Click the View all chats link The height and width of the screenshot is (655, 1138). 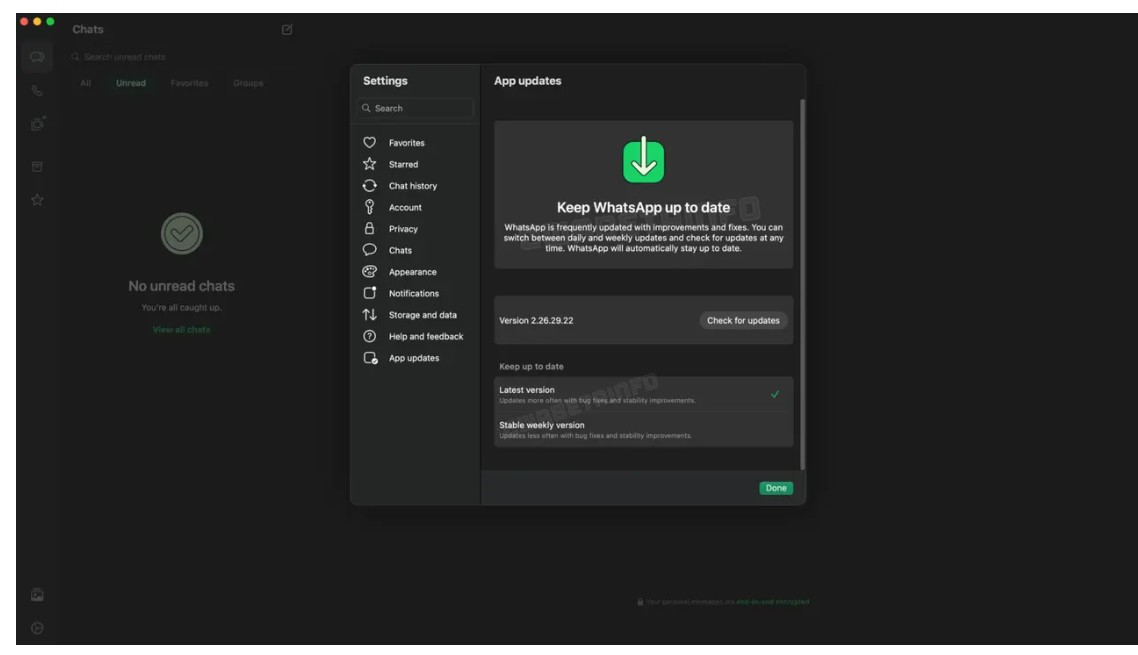tap(181, 330)
